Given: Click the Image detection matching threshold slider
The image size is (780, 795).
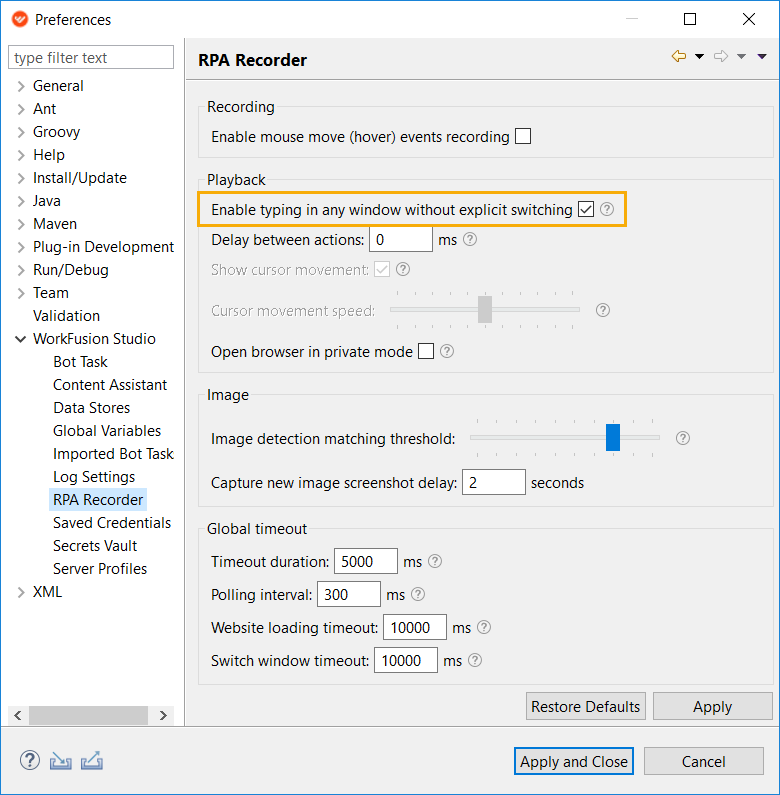Looking at the screenshot, I should [564, 438].
